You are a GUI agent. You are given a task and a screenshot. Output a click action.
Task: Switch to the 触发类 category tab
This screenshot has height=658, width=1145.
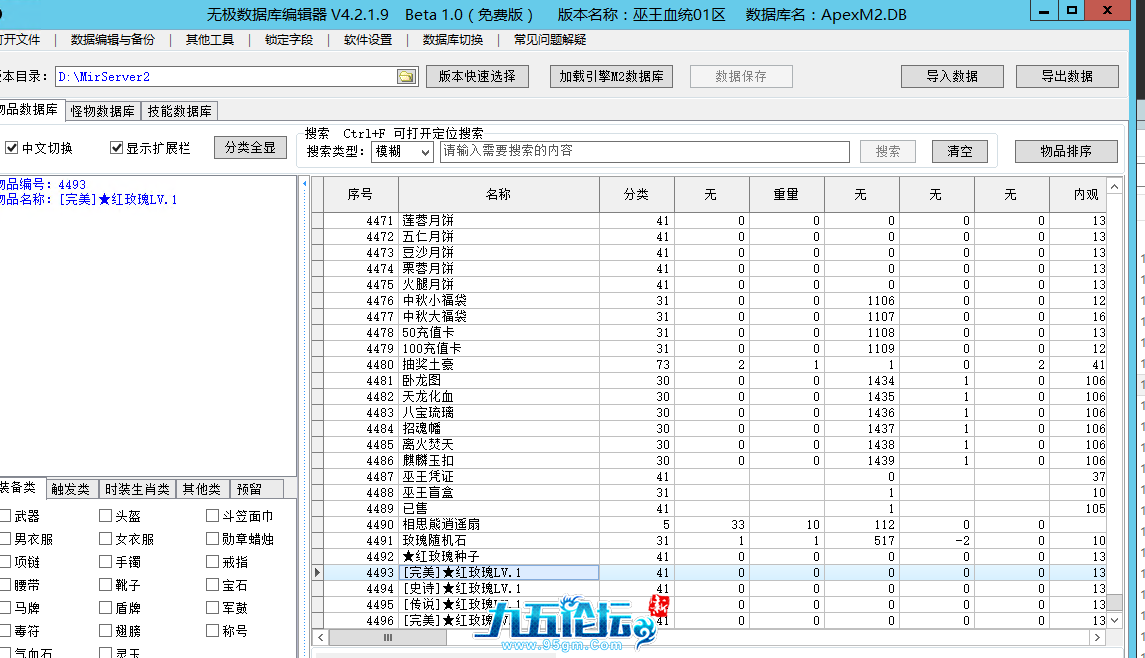(71, 489)
